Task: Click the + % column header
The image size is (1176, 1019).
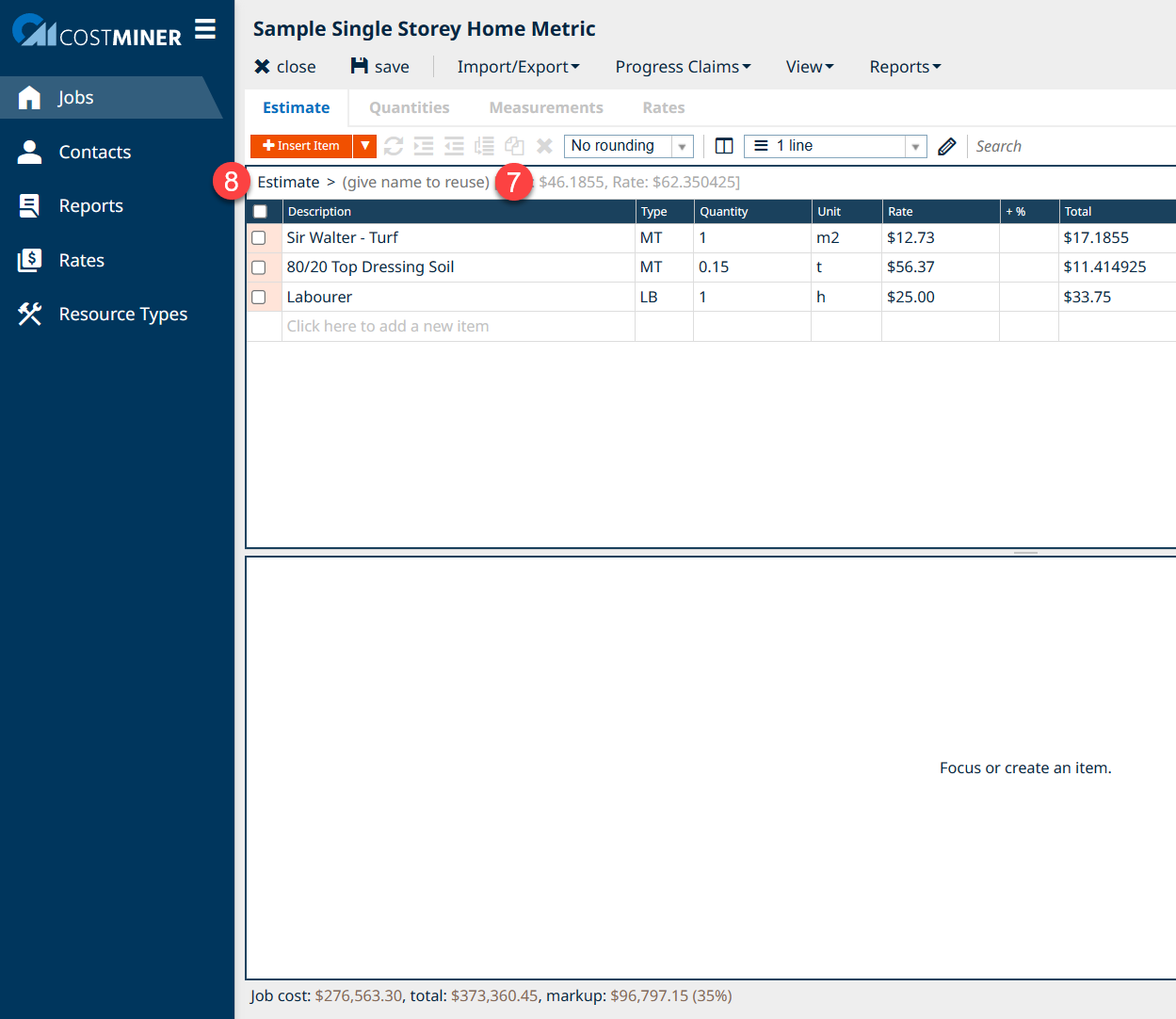Action: [x=1029, y=212]
